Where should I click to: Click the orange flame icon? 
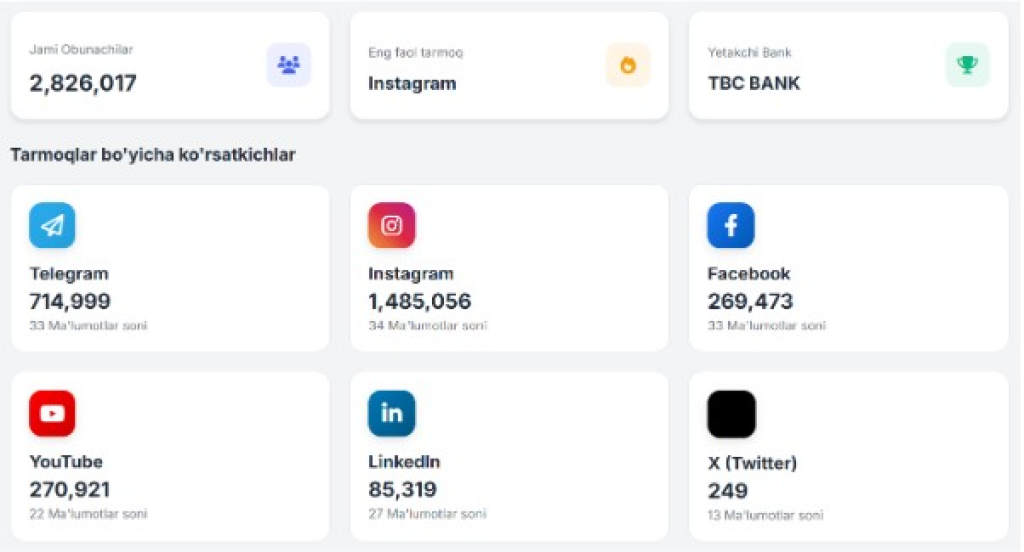click(628, 65)
